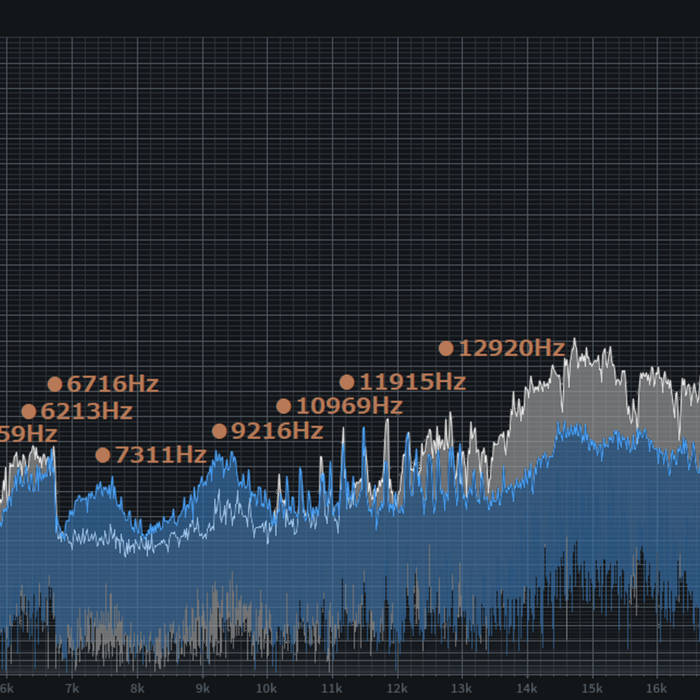Click the 13k frequency axis label

(x=461, y=688)
